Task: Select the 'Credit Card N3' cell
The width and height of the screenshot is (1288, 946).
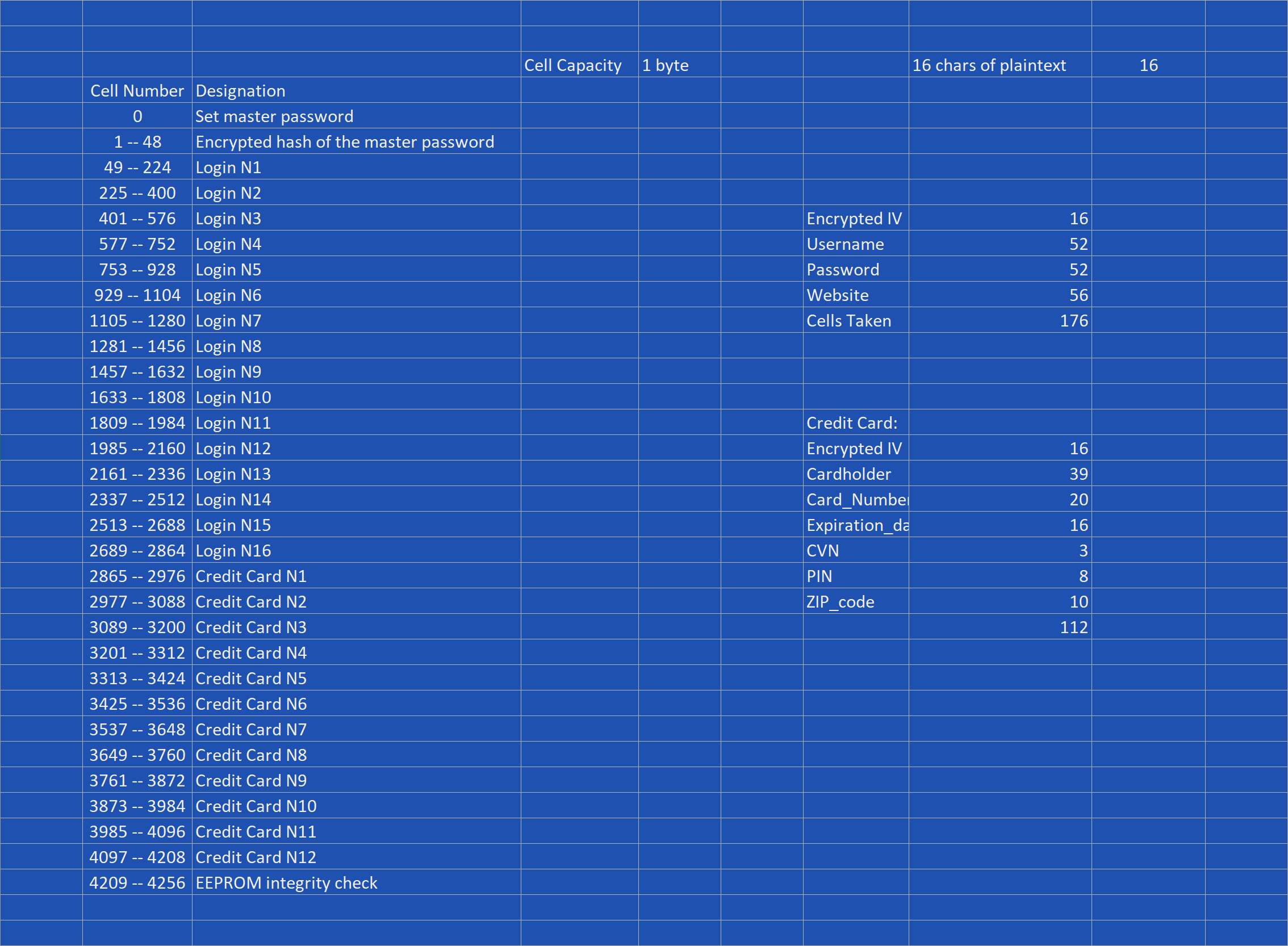Action: [356, 627]
